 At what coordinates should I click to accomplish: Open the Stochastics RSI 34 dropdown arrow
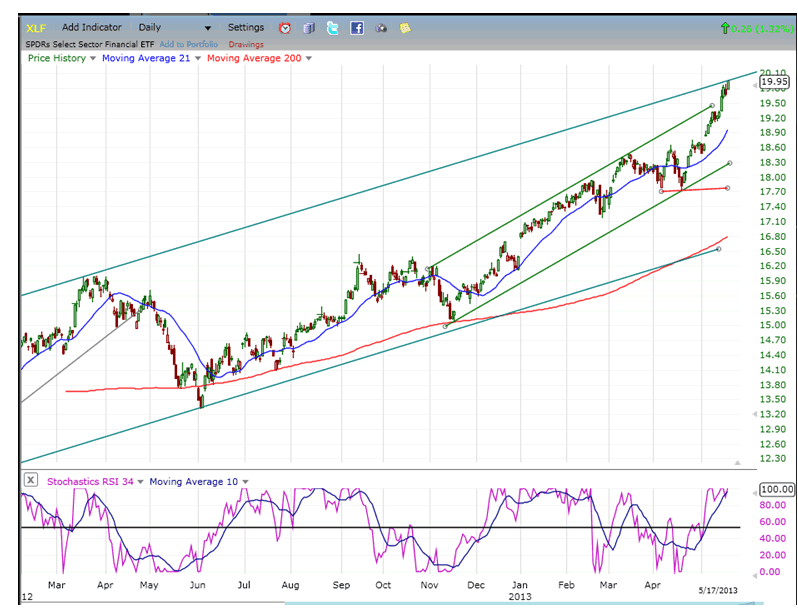140,482
